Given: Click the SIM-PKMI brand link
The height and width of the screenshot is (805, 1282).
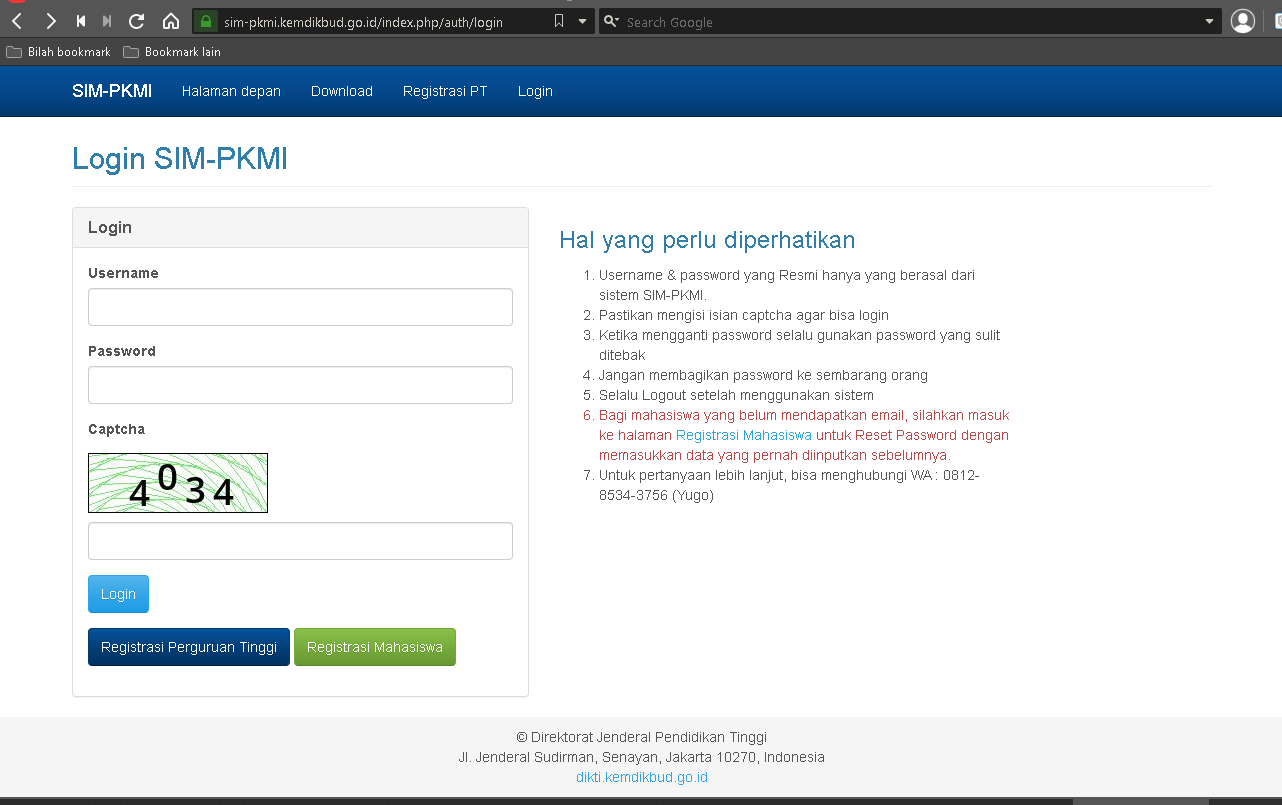Looking at the screenshot, I should tap(112, 91).
